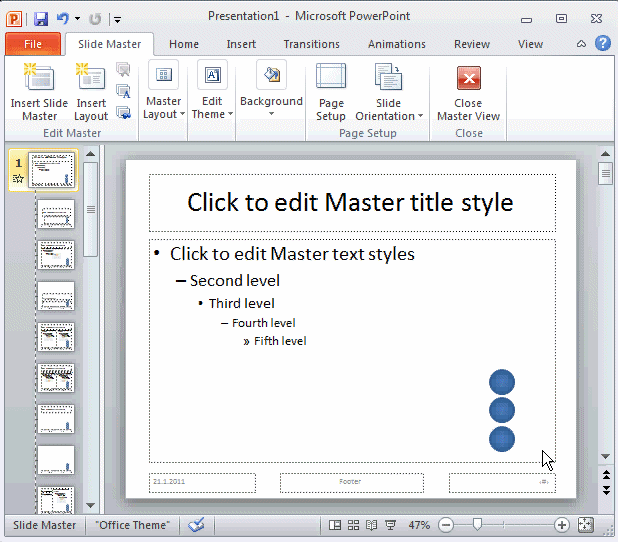Start Slide Show from status bar
618x542 pixels.
390,525
